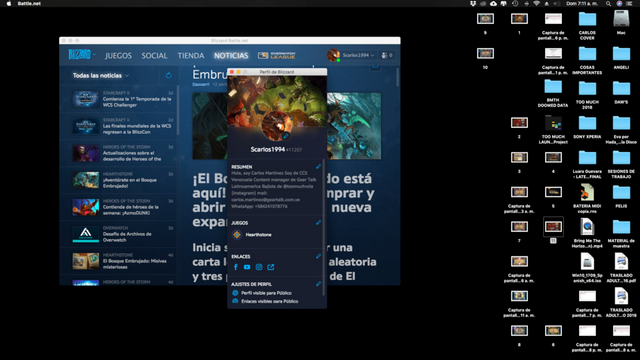Click the Wi-Fi icon in menu bar
Screen dimensions: 640x360
coord(536,3)
